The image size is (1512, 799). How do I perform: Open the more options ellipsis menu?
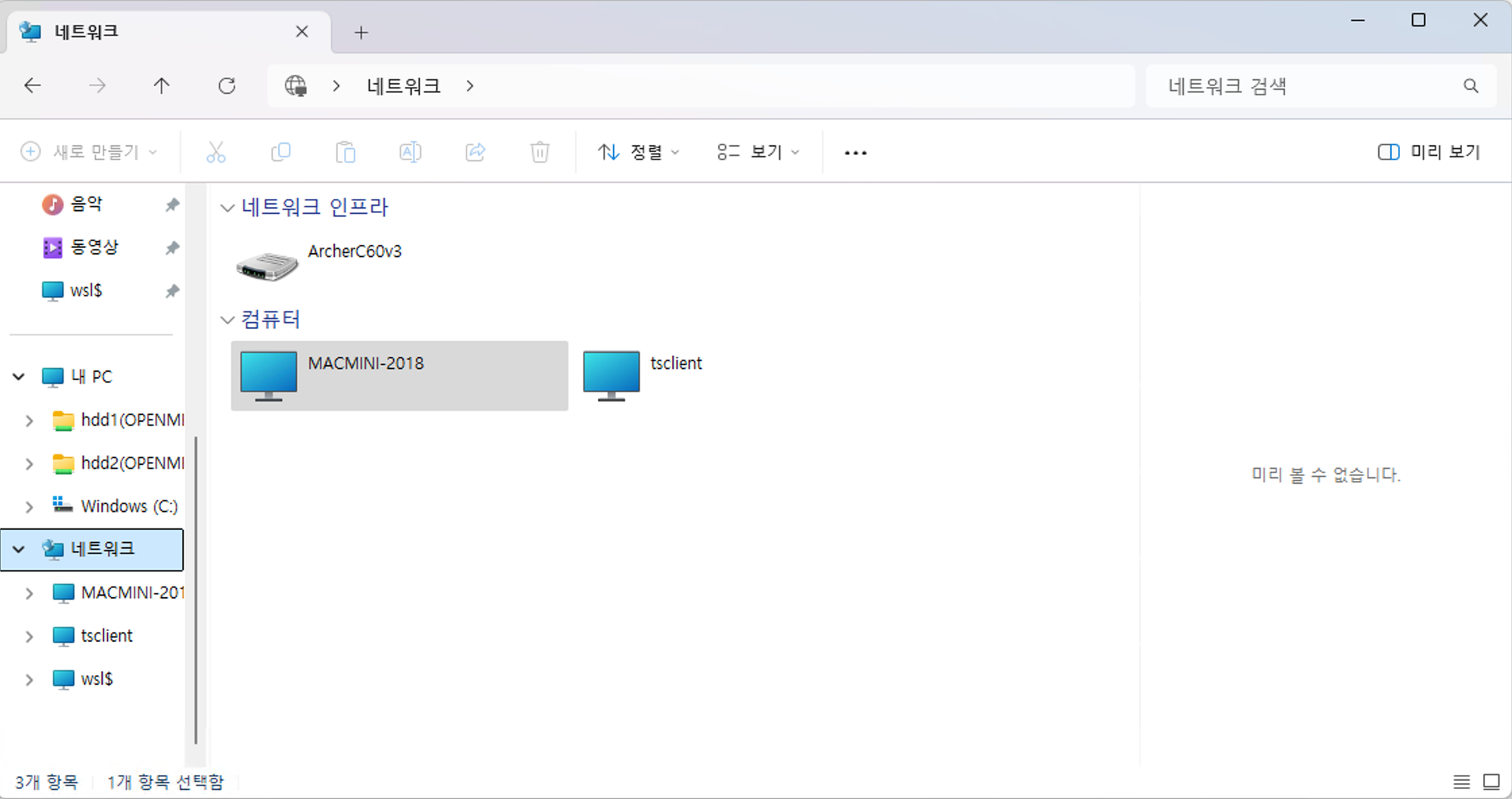point(856,153)
